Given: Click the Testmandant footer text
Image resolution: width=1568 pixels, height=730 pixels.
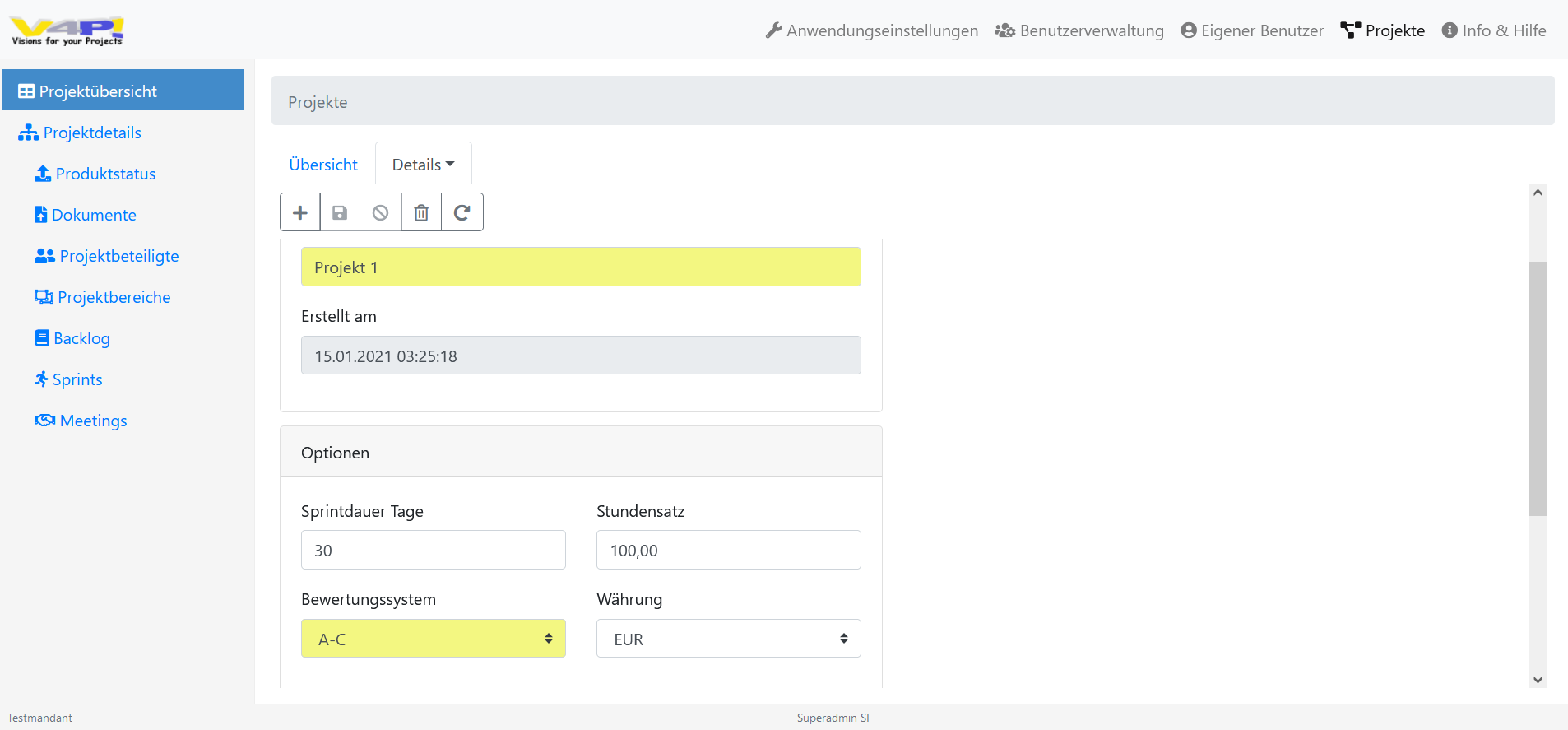Looking at the screenshot, I should click(40, 718).
